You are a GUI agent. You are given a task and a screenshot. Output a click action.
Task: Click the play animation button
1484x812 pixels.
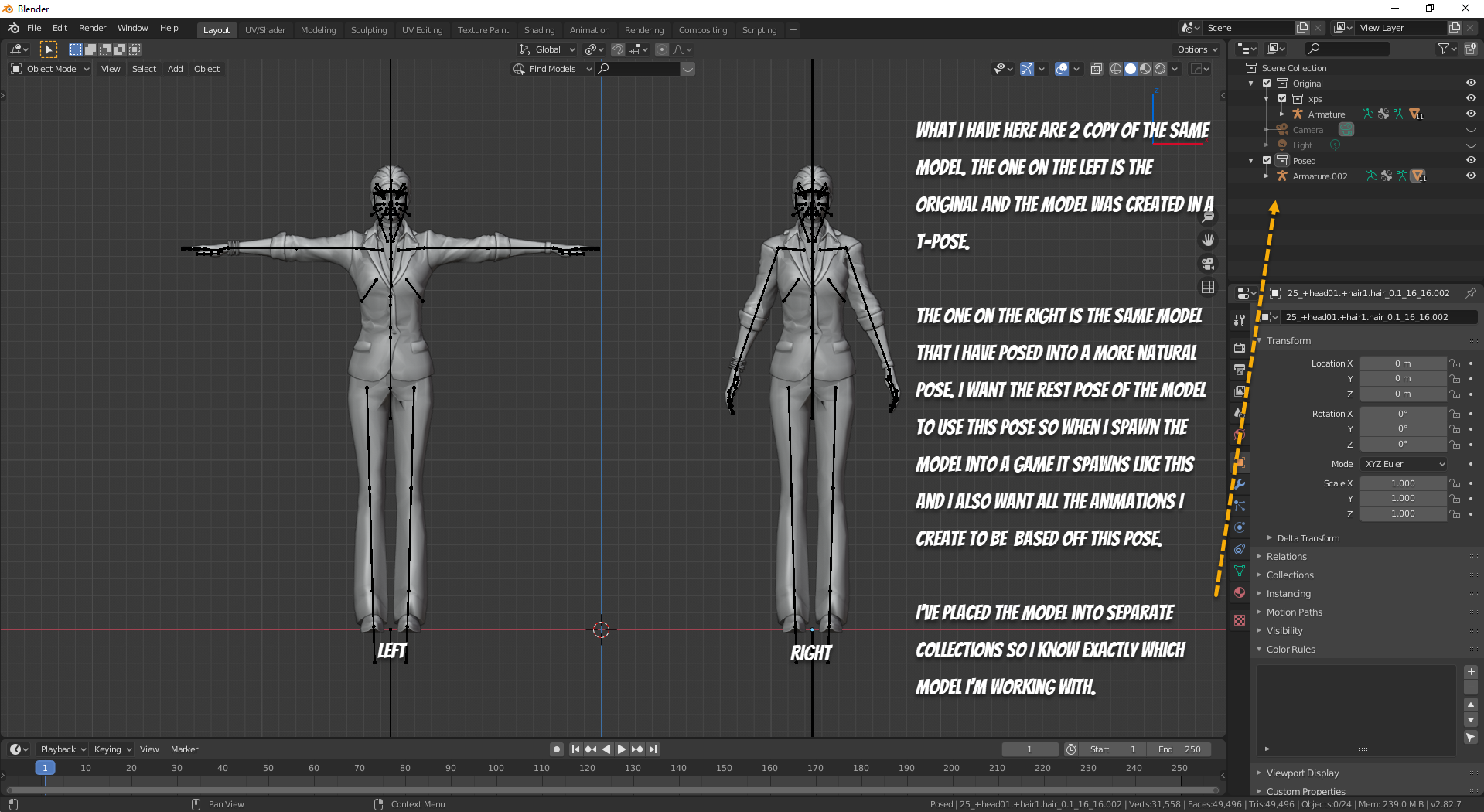pyautogui.click(x=621, y=749)
